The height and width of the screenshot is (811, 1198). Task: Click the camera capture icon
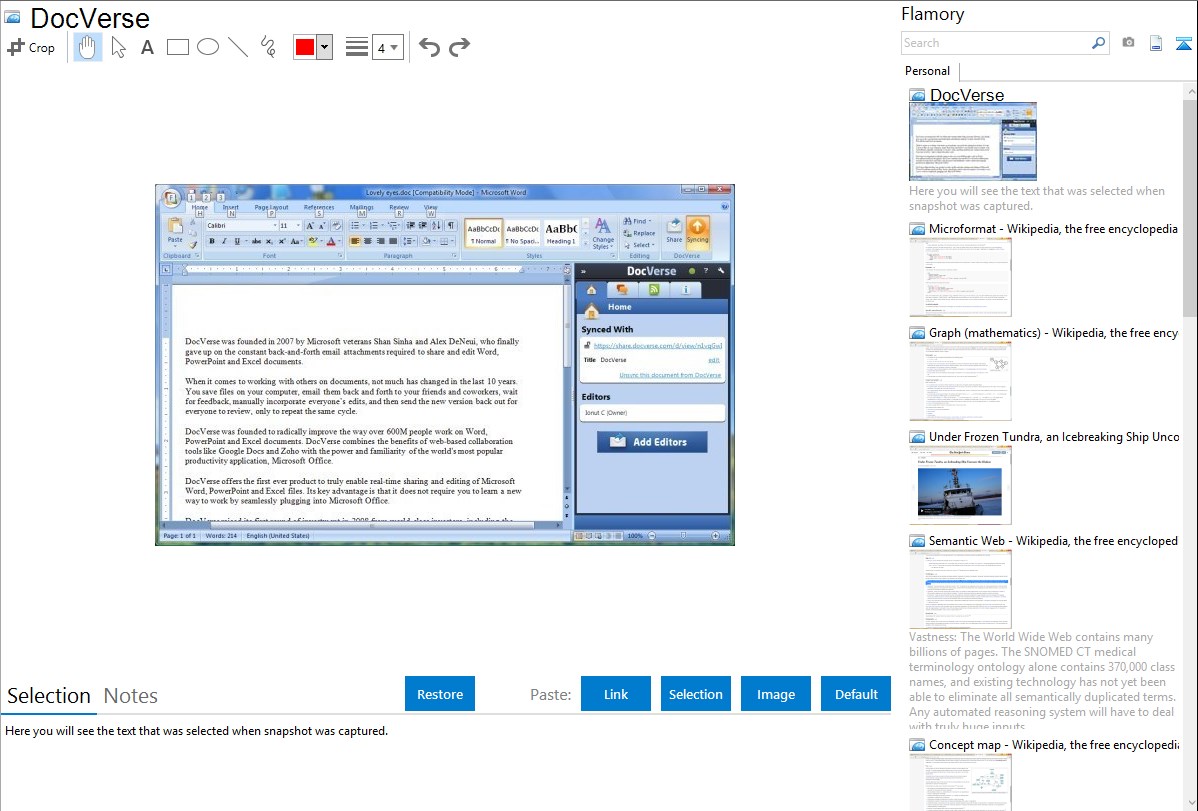tap(1128, 43)
